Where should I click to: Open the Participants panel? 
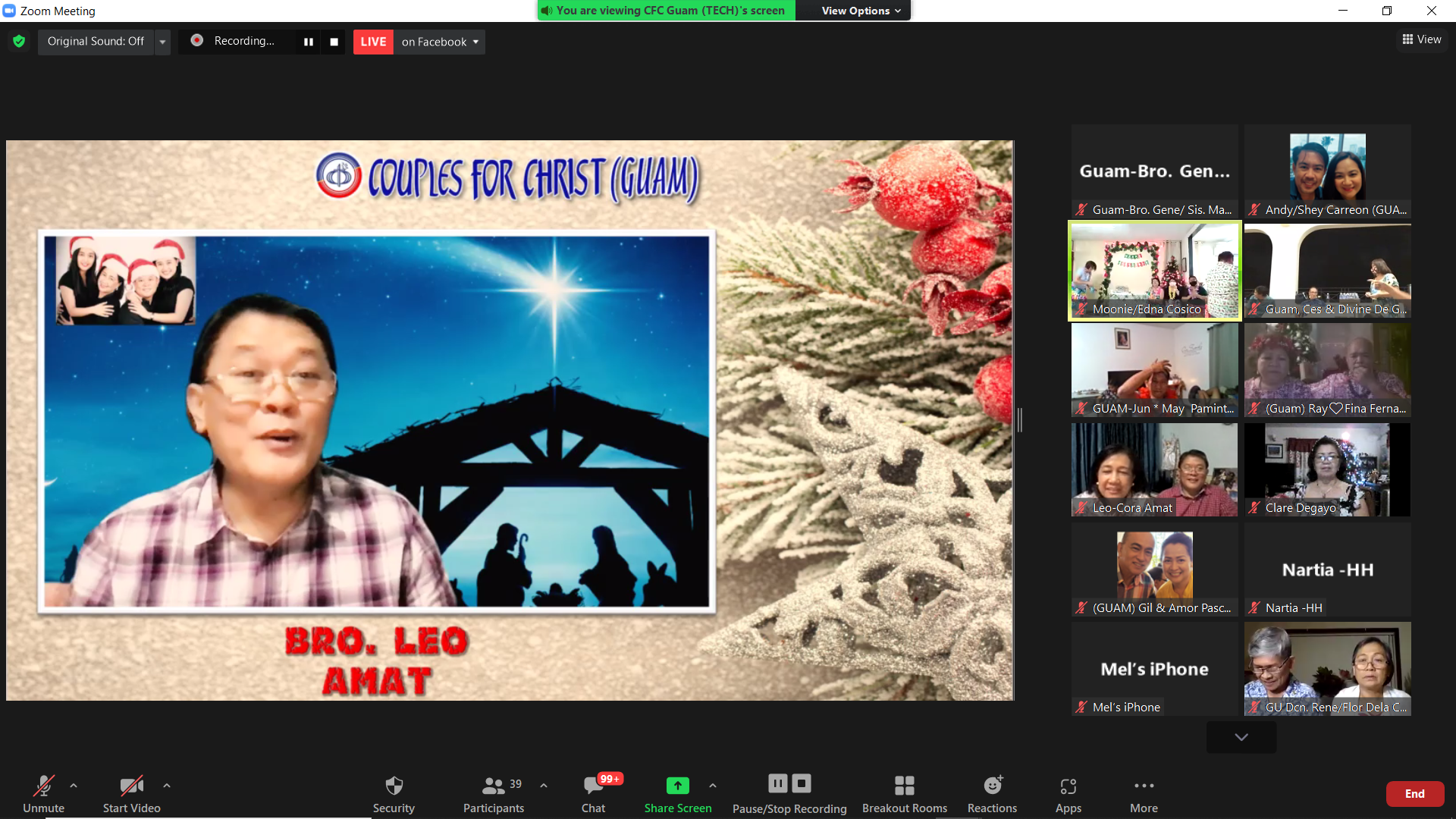tap(494, 794)
